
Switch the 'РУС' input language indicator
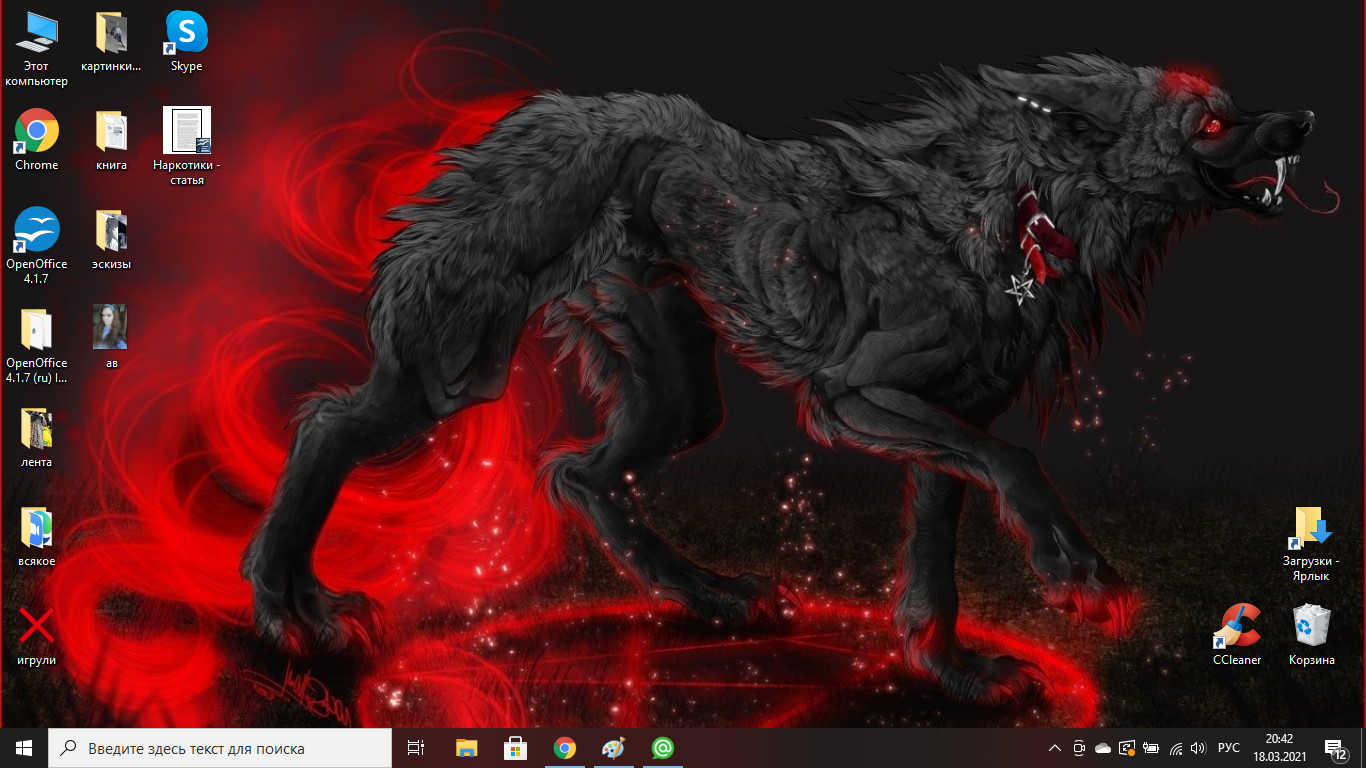click(x=1229, y=748)
